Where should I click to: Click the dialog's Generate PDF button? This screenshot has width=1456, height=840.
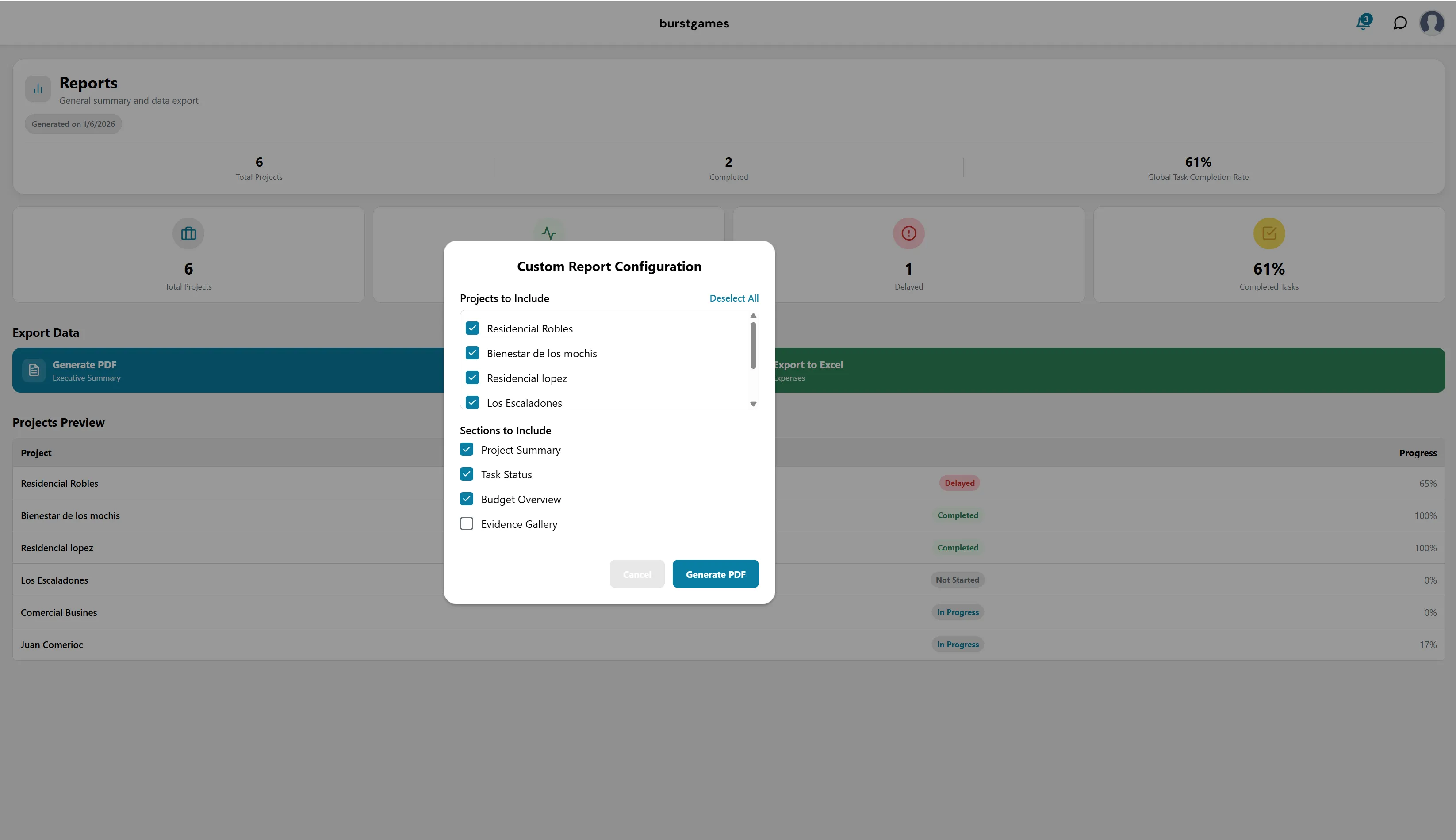pyautogui.click(x=715, y=574)
